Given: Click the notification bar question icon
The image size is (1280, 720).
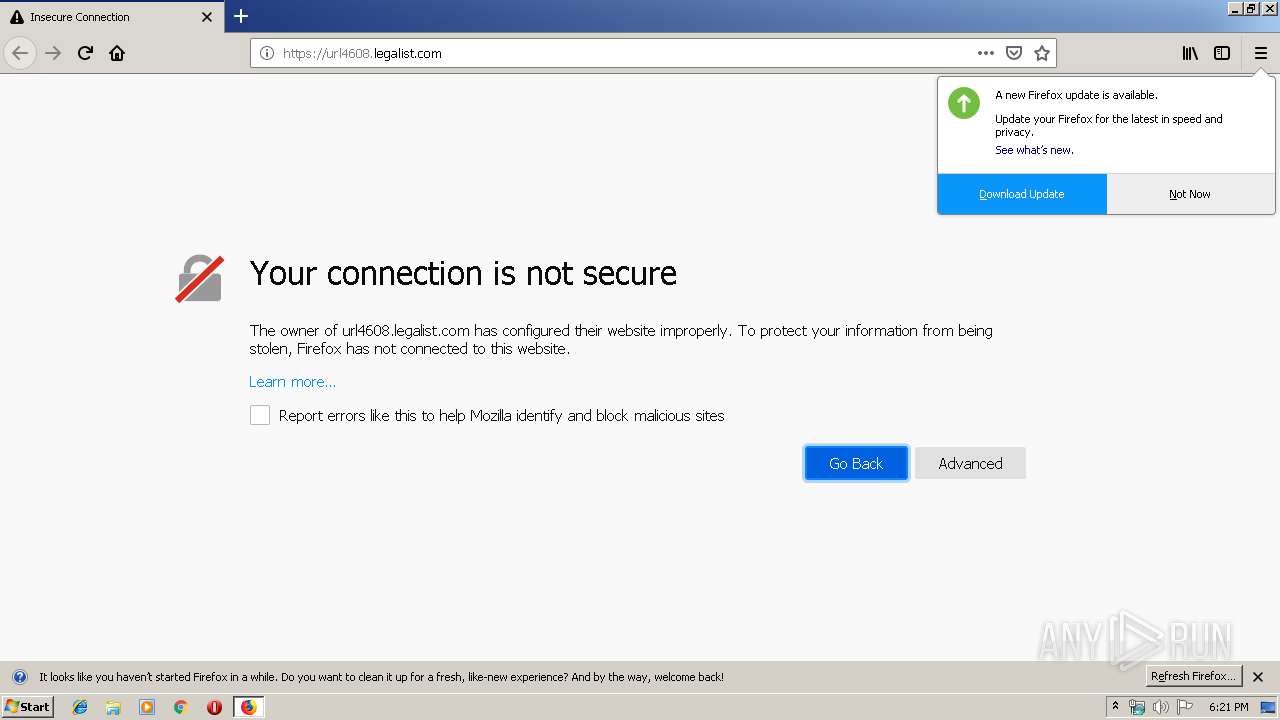Looking at the screenshot, I should coord(19,677).
